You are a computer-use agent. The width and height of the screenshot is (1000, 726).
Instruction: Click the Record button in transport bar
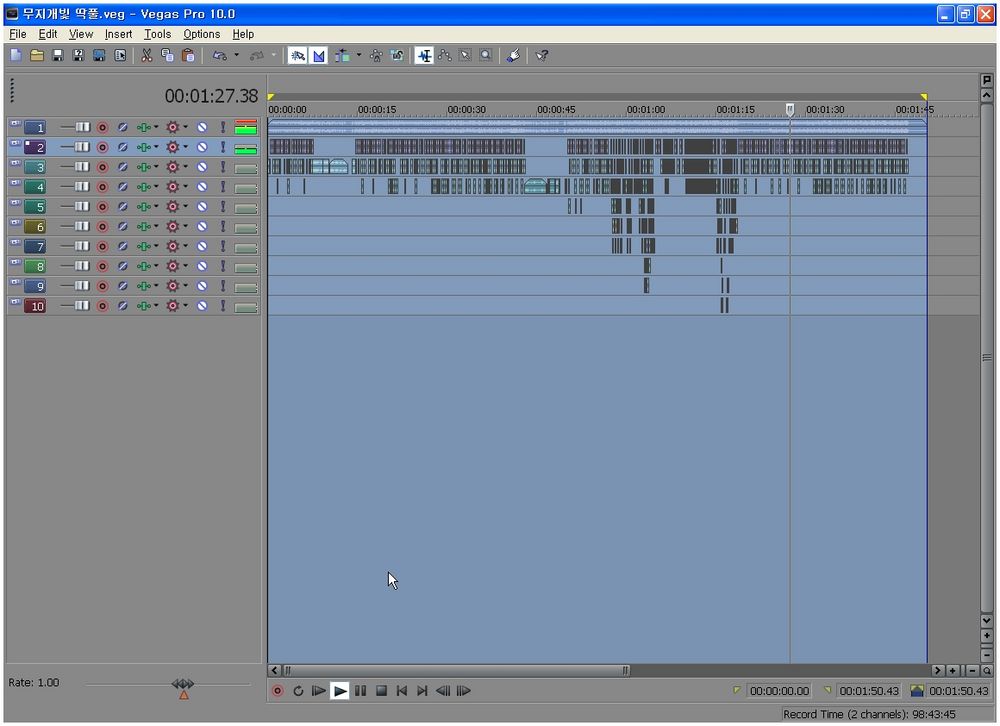tap(277, 691)
